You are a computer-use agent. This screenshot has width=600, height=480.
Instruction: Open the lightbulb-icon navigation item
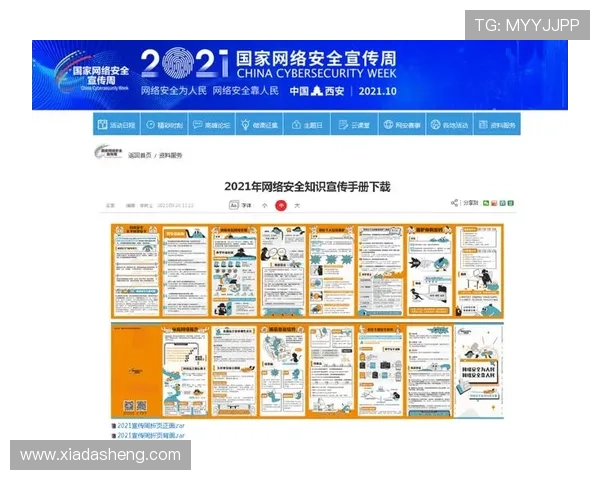coord(259,124)
